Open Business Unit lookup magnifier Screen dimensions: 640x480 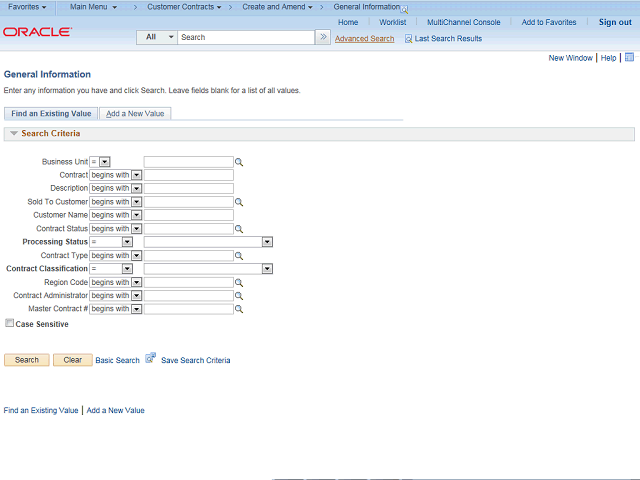point(239,162)
